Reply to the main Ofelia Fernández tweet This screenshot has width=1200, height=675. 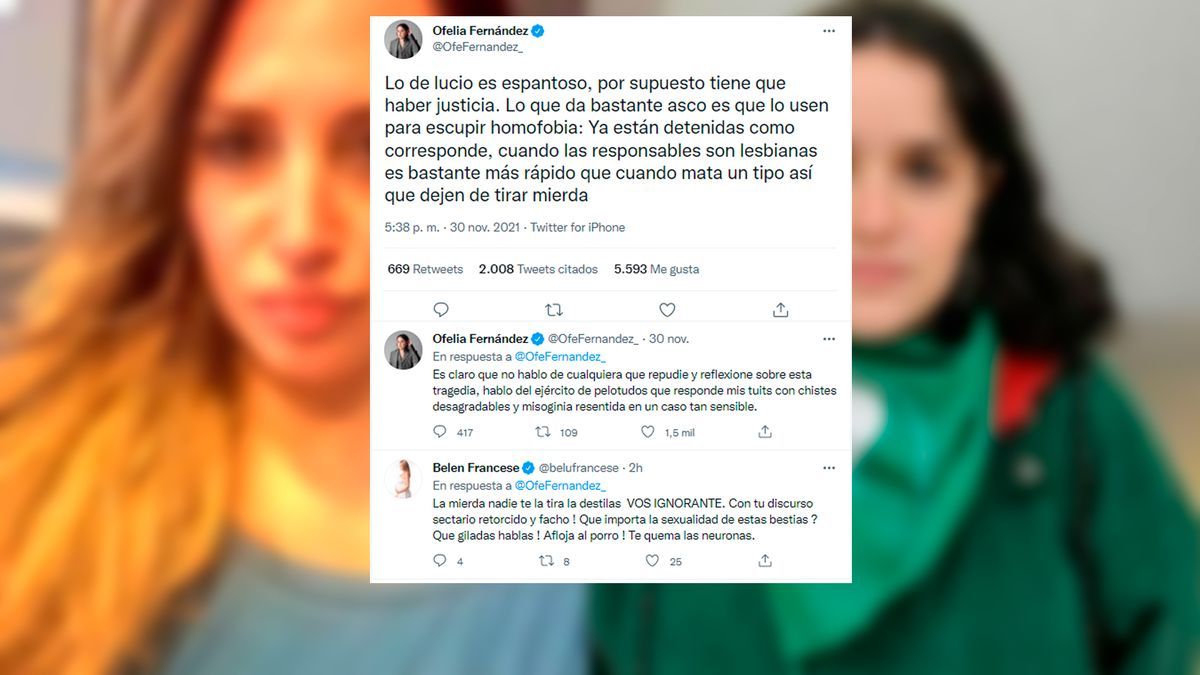(x=441, y=310)
